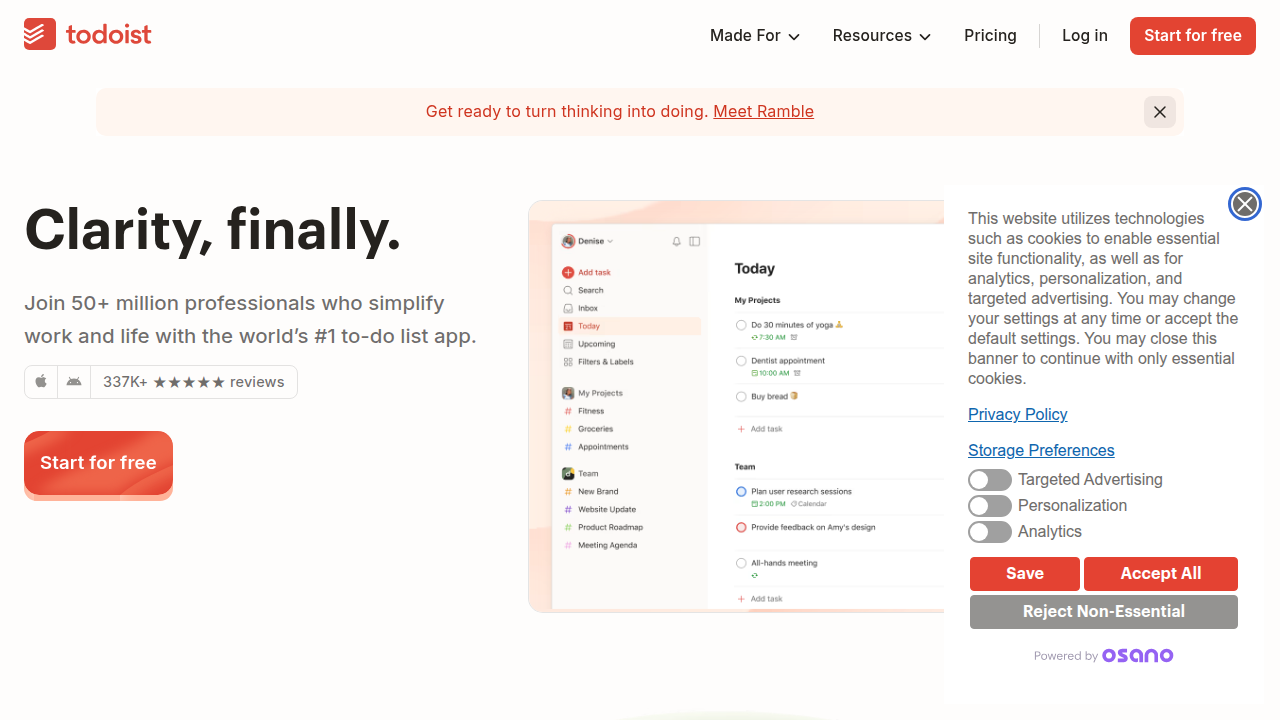Select Today in the preview sidebar
Viewport: 1280px width, 720px height.
tap(630, 326)
